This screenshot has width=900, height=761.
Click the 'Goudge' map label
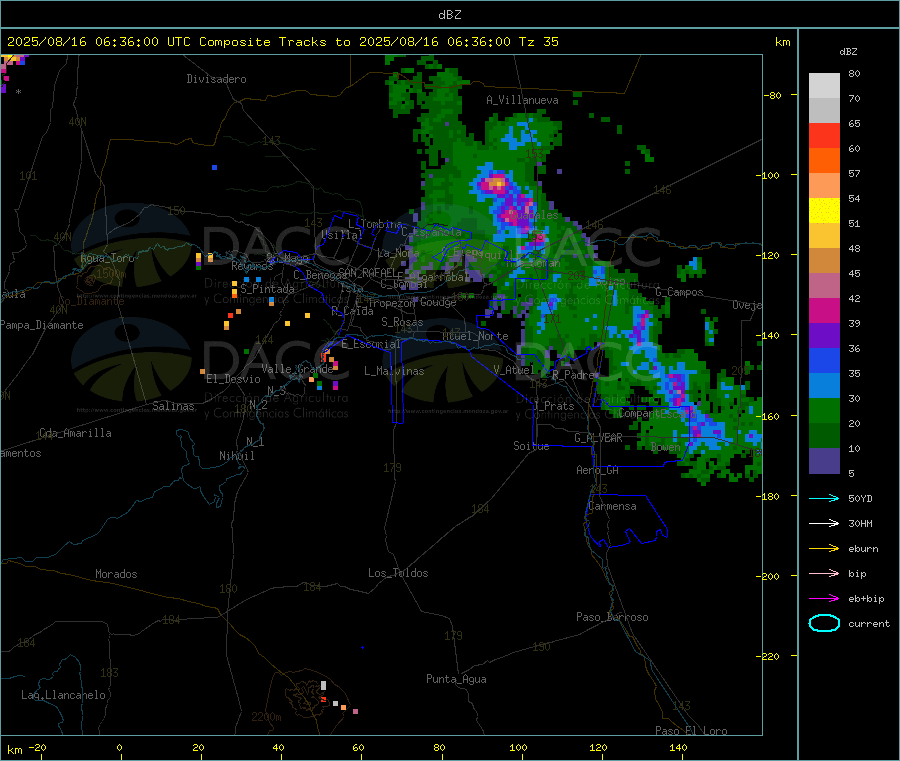coord(438,302)
